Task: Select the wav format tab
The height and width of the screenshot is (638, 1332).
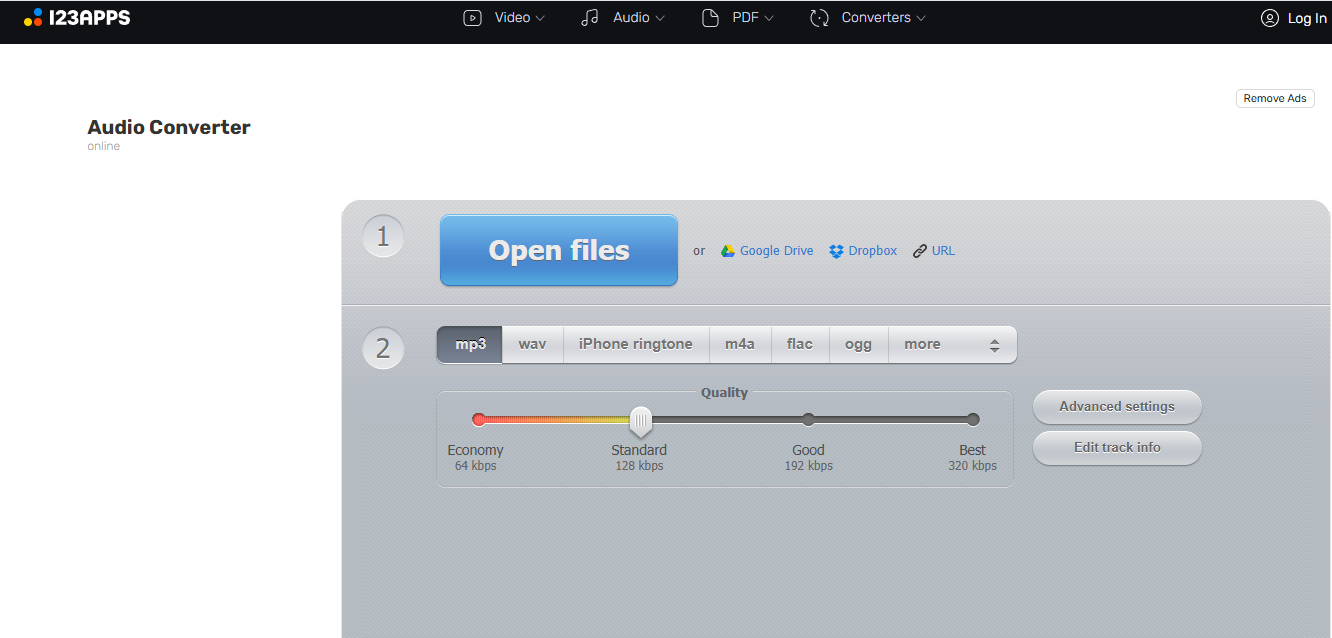Action: point(532,344)
